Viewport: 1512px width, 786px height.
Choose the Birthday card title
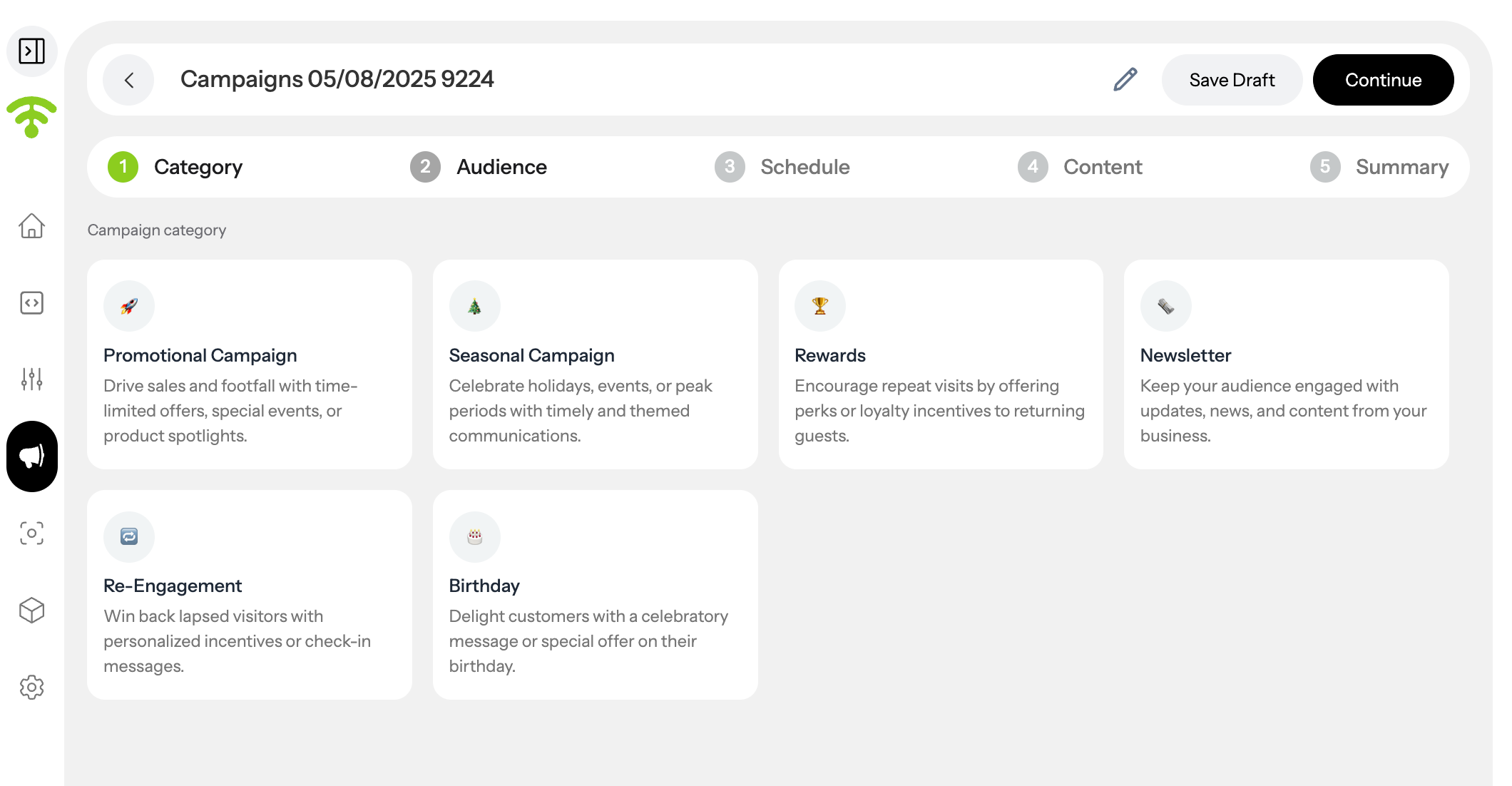point(484,586)
